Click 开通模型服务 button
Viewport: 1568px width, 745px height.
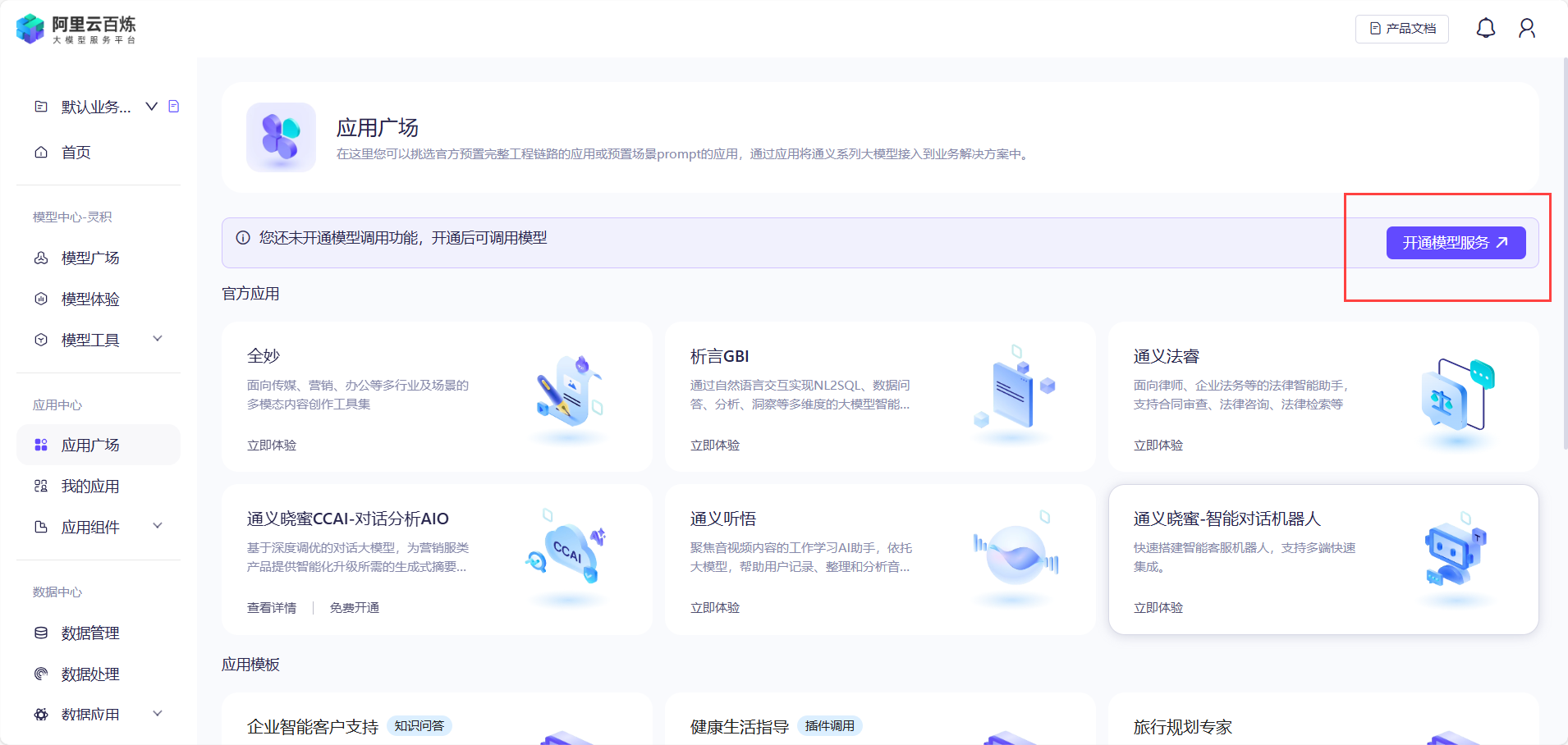(x=1456, y=243)
